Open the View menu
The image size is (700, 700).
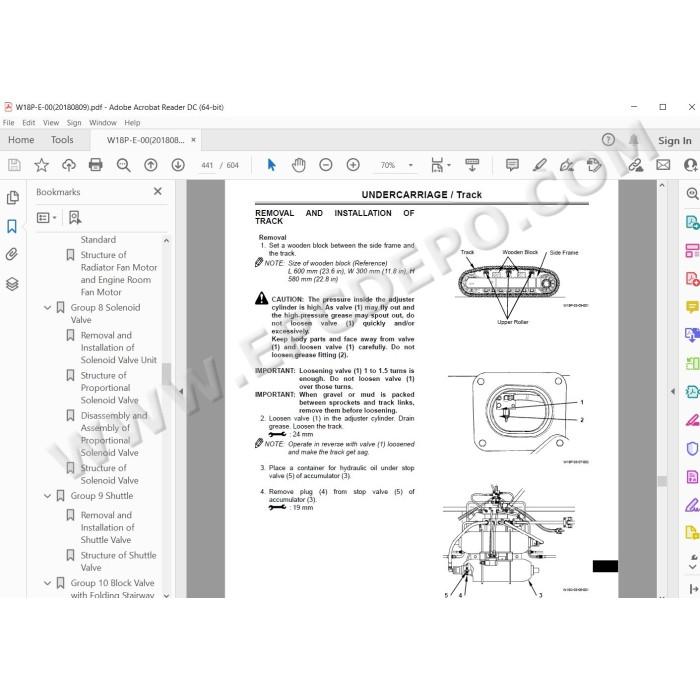[51, 123]
